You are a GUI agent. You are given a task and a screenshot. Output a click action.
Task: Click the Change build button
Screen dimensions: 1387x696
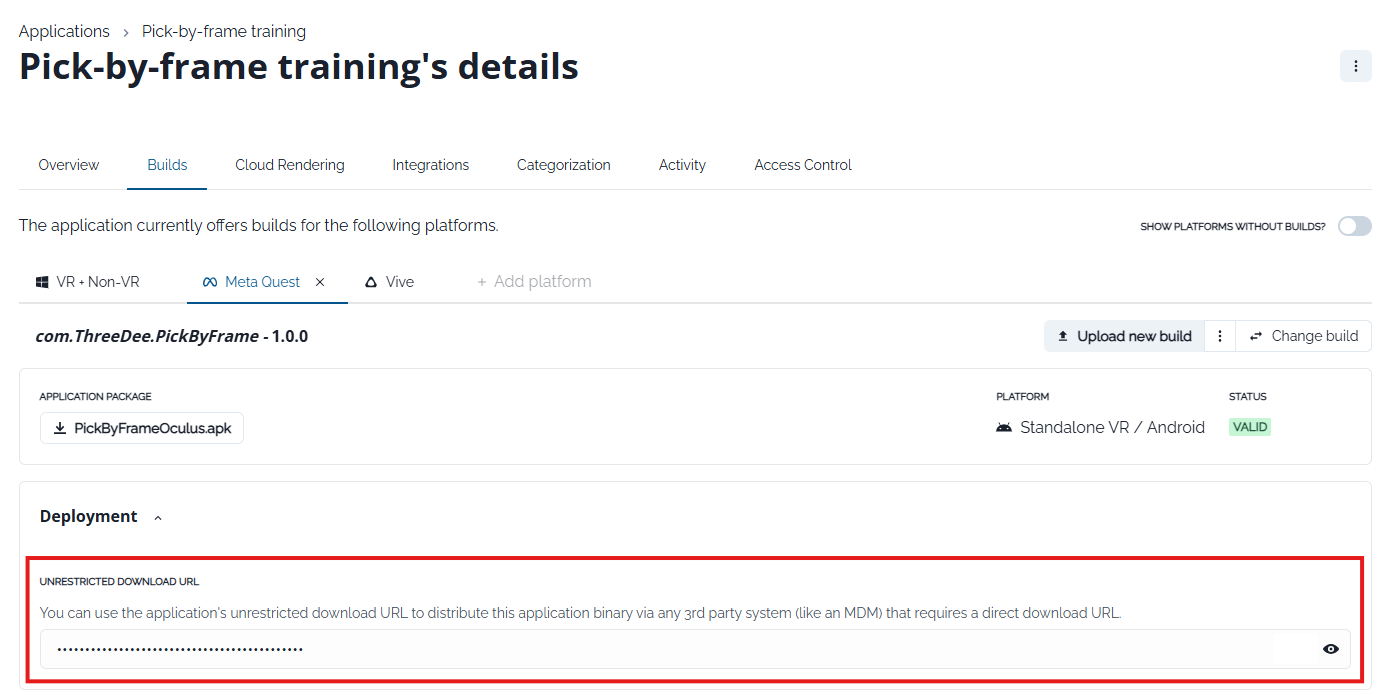coord(1304,337)
